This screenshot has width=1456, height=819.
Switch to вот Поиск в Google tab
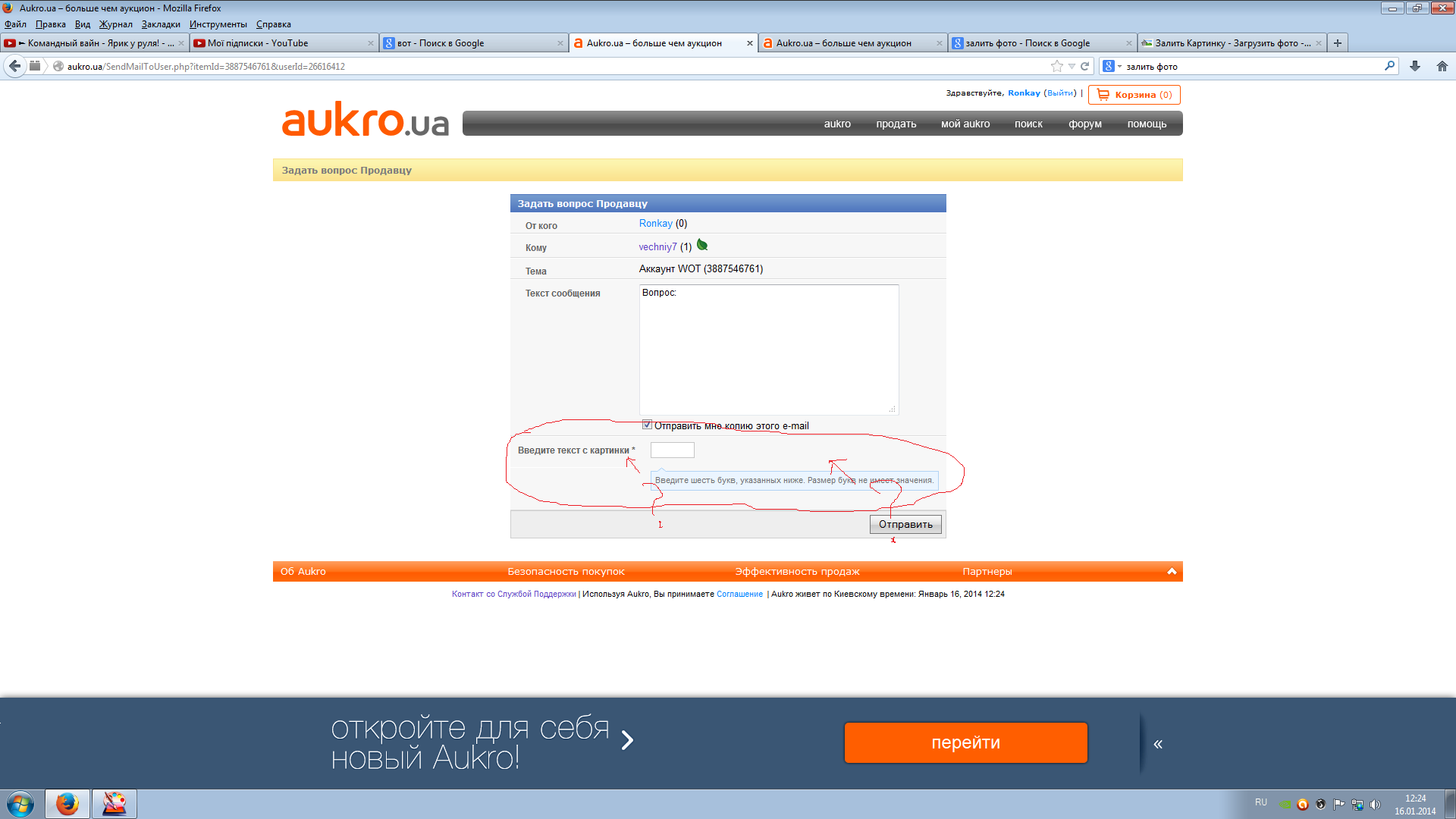click(x=473, y=43)
